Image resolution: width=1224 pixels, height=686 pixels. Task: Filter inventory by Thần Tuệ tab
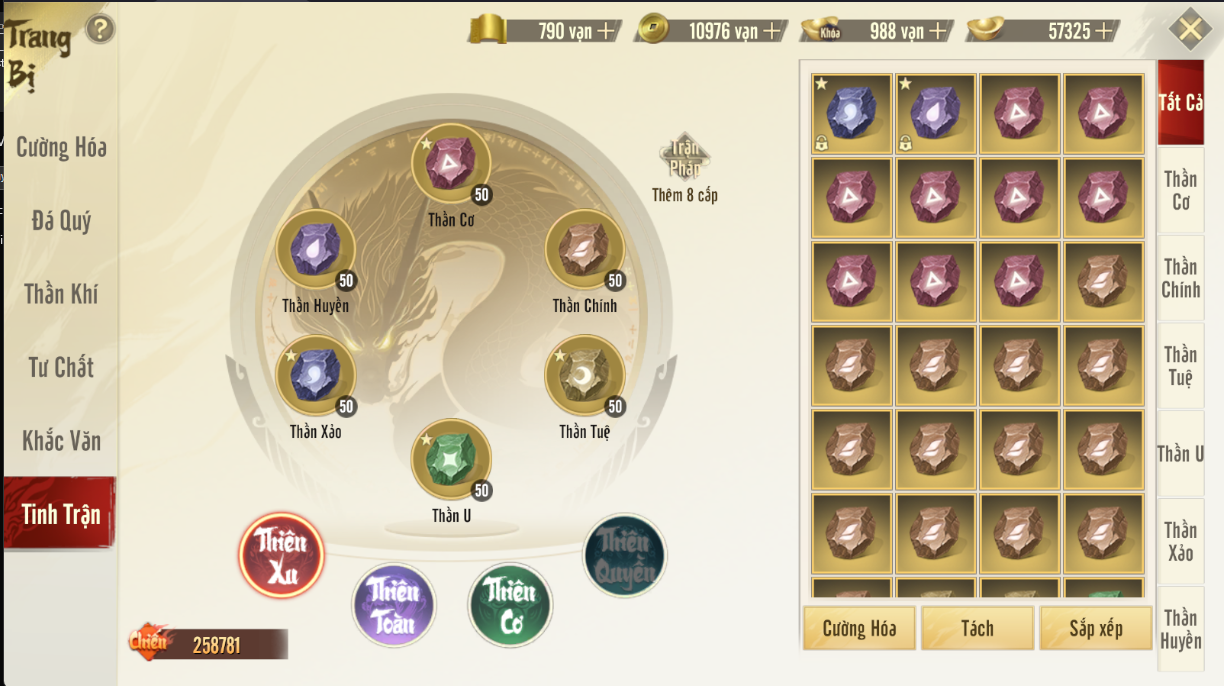click(1181, 366)
